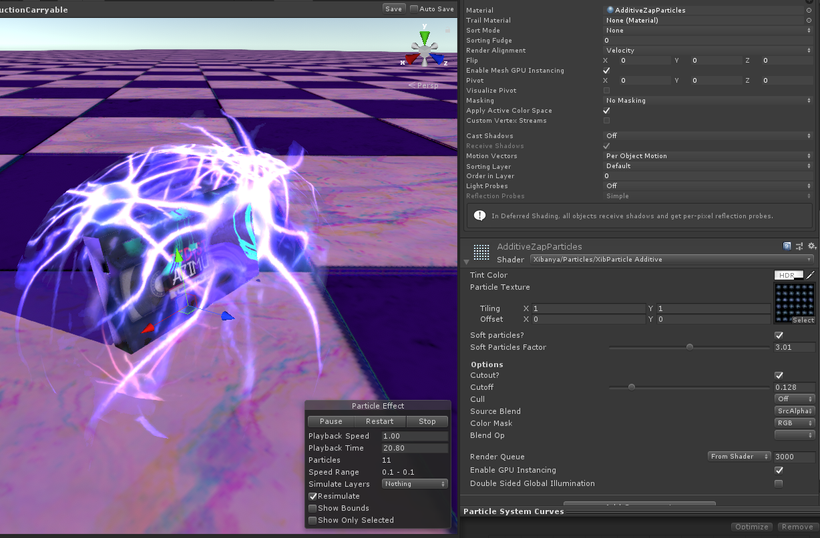Click the material preset sliders icon
The height and width of the screenshot is (538, 820).
pos(800,246)
